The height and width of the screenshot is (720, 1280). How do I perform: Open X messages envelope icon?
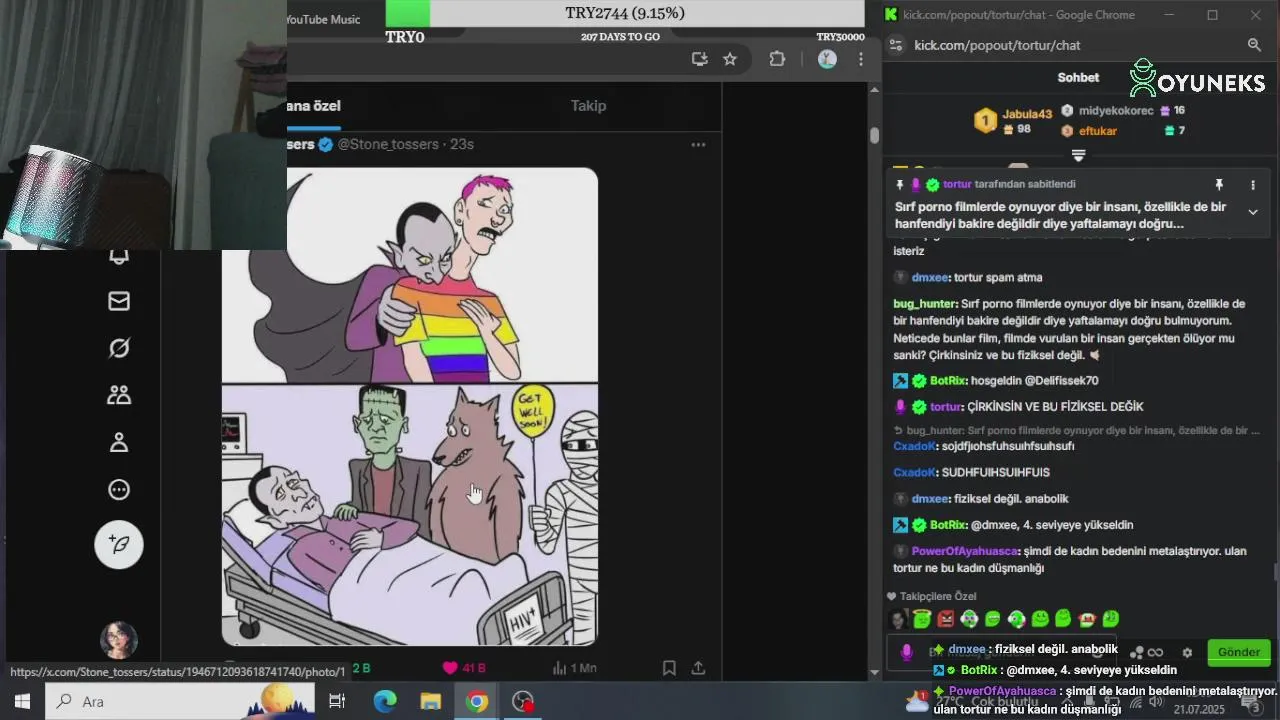(x=119, y=301)
